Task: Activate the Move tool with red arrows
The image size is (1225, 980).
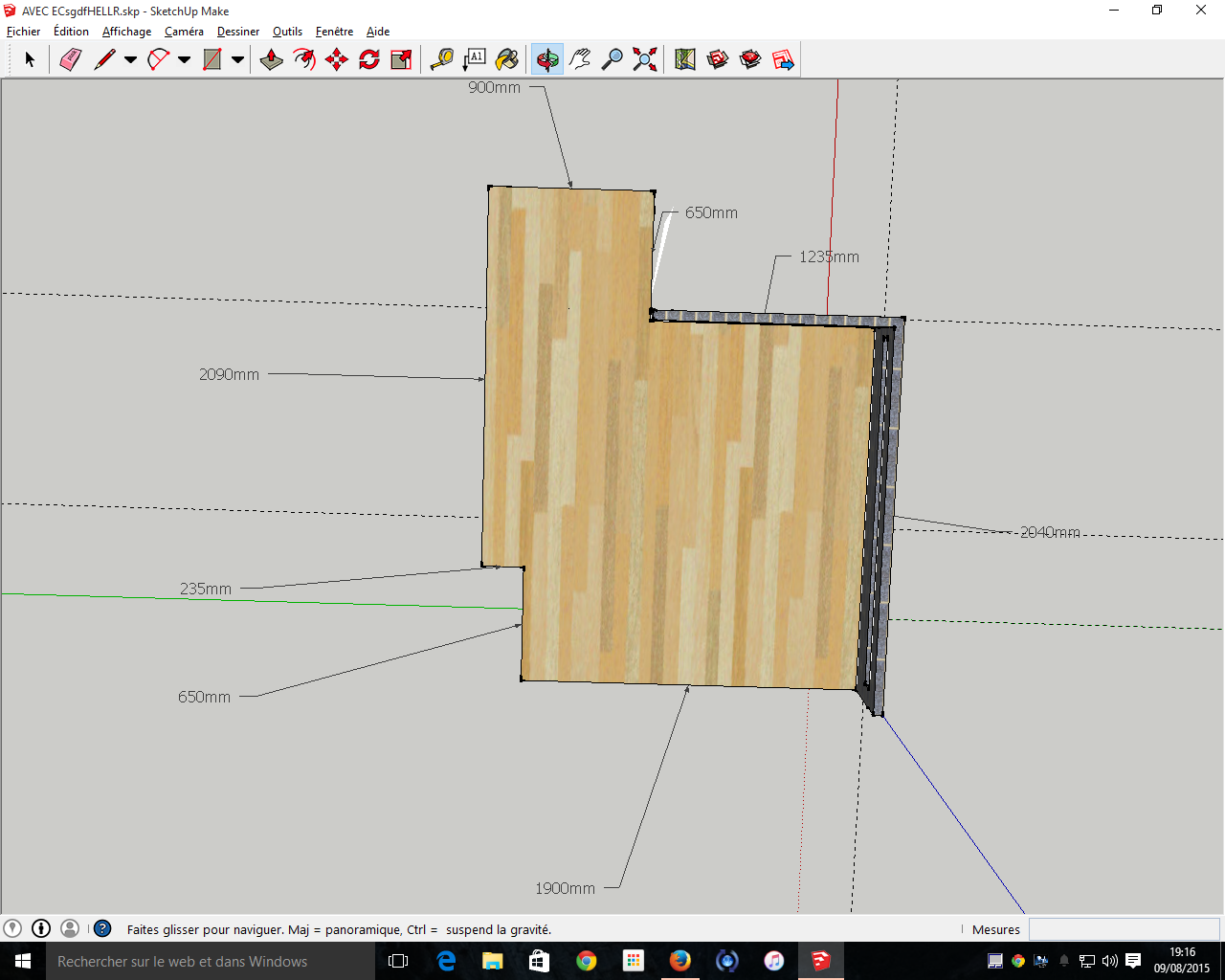Action: pos(337,59)
